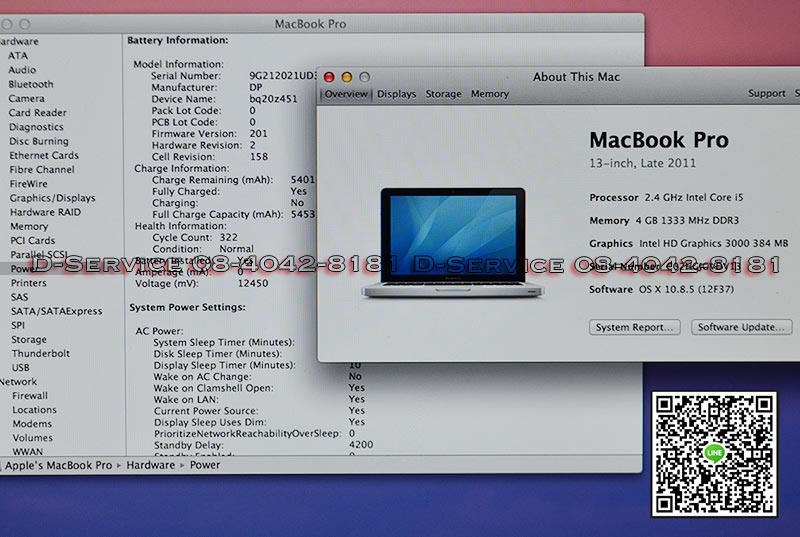Select SAS in the sidebar
The width and height of the screenshot is (800, 537).
point(19,297)
